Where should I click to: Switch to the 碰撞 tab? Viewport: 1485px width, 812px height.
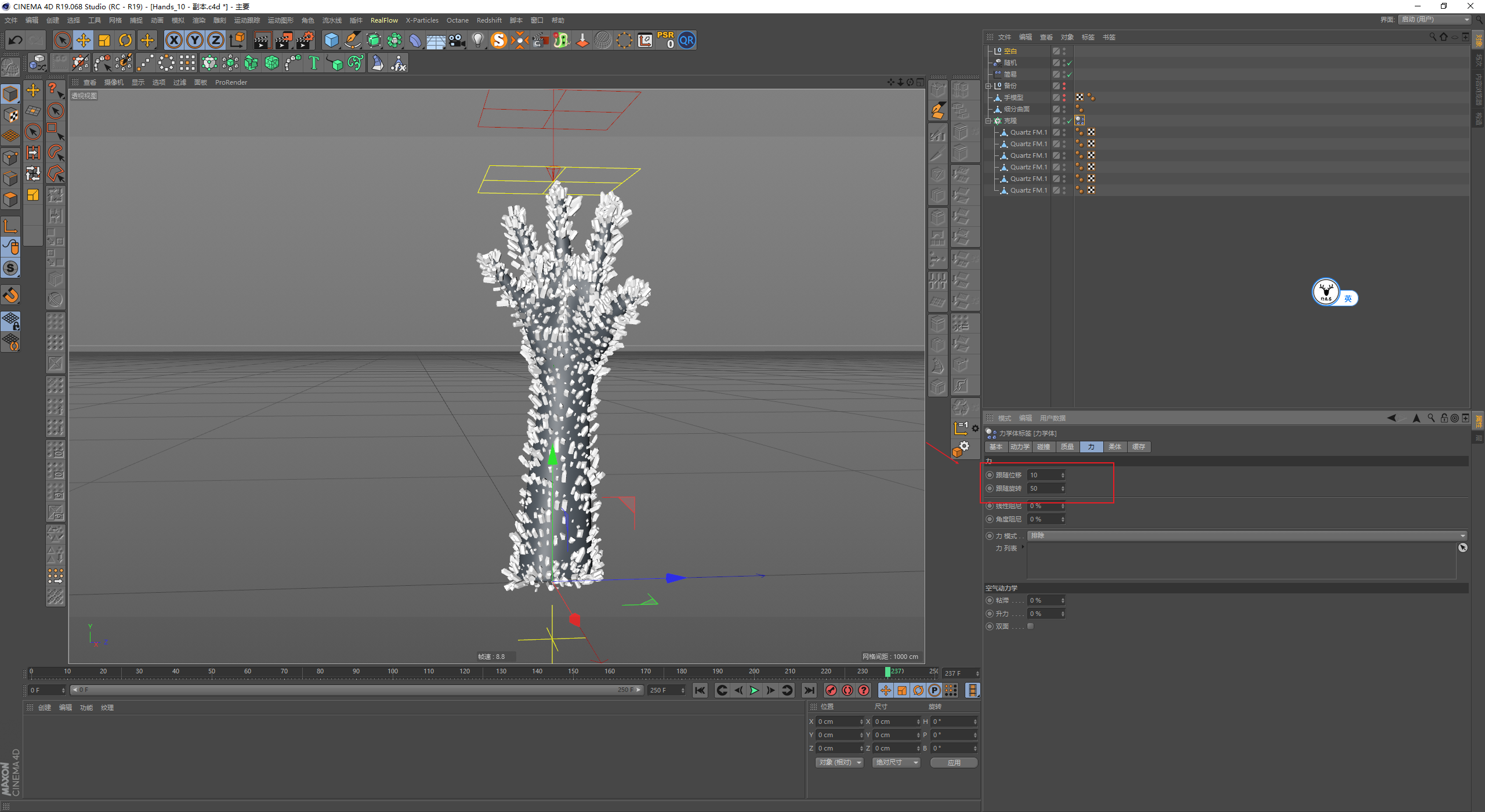coord(1044,447)
